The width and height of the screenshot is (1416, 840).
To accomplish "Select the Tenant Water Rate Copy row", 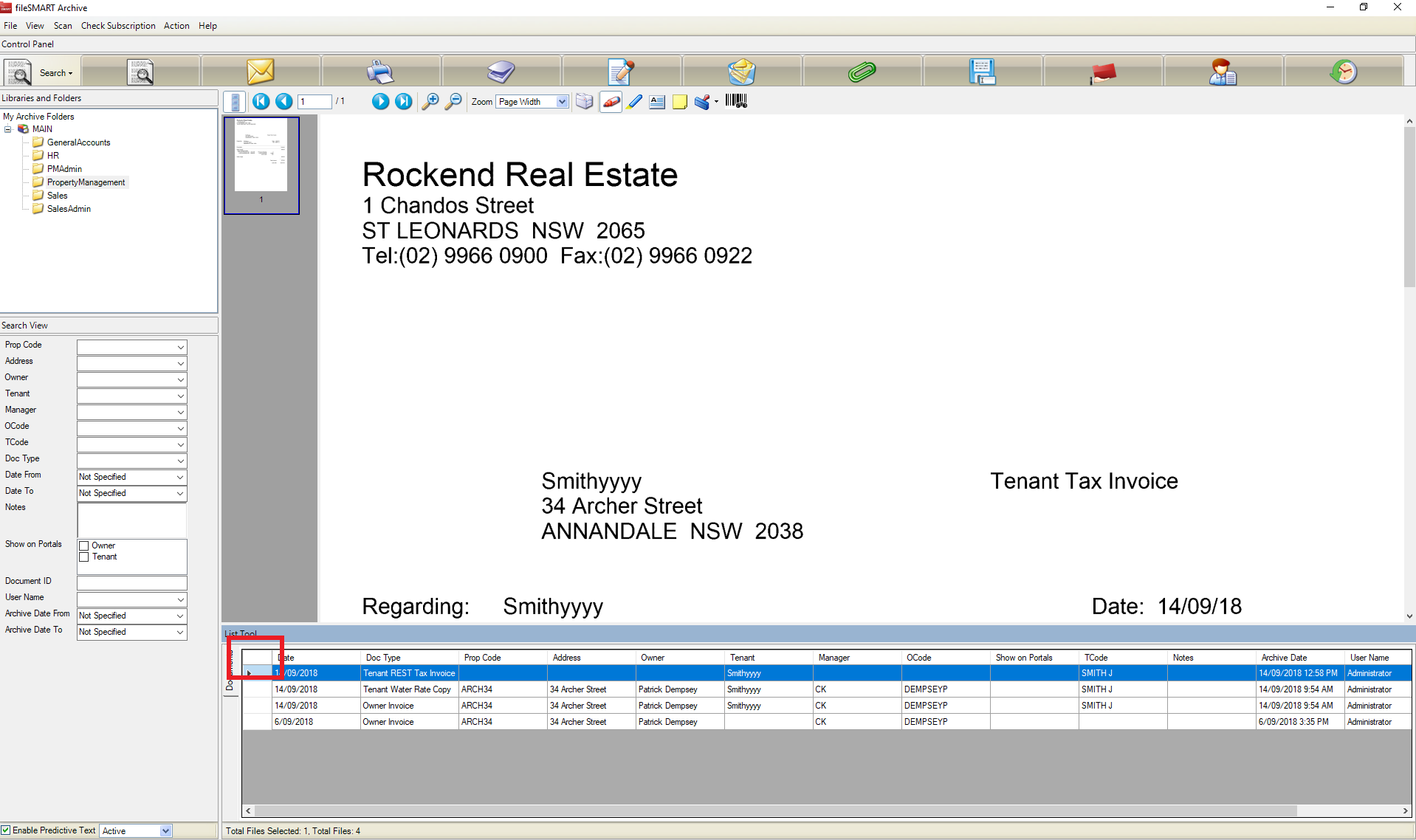I will click(x=827, y=689).
